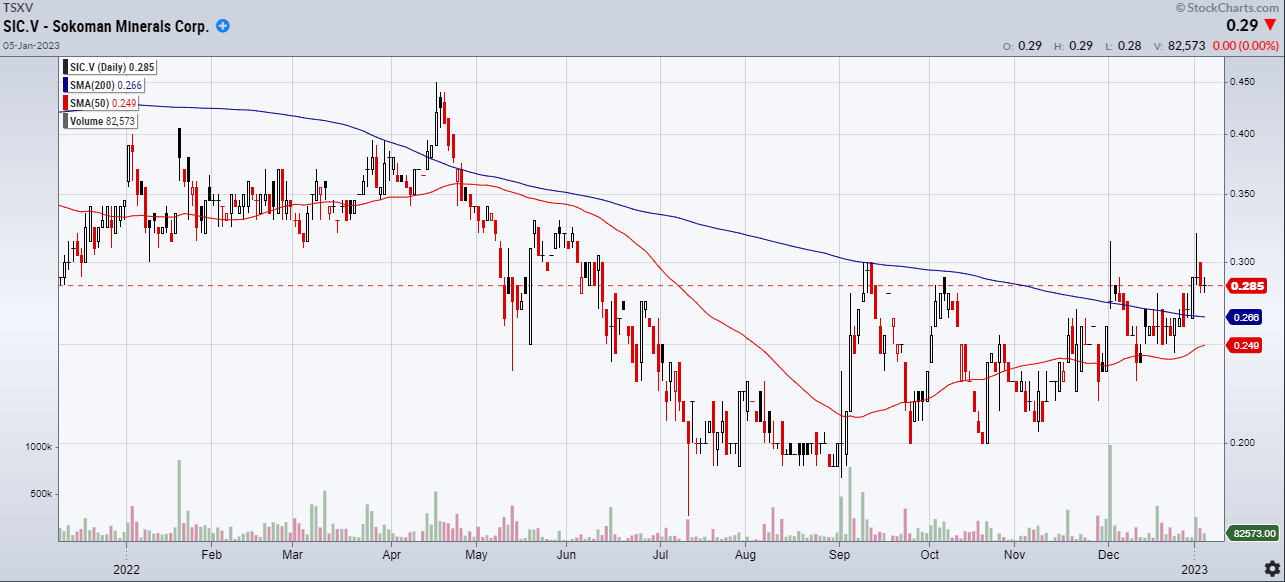This screenshot has width=1285, height=582.
Task: Click the 05-Jan-2023 date label
Action: coord(31,45)
